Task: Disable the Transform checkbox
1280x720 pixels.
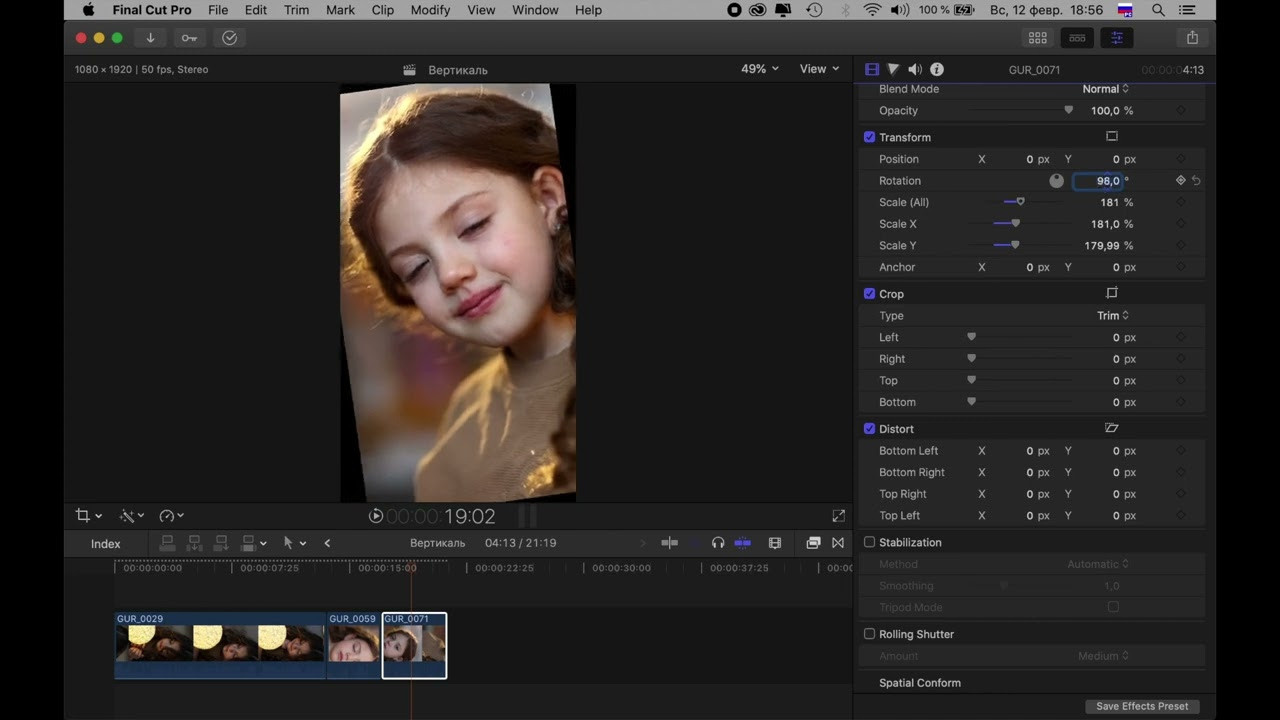Action: tap(869, 137)
